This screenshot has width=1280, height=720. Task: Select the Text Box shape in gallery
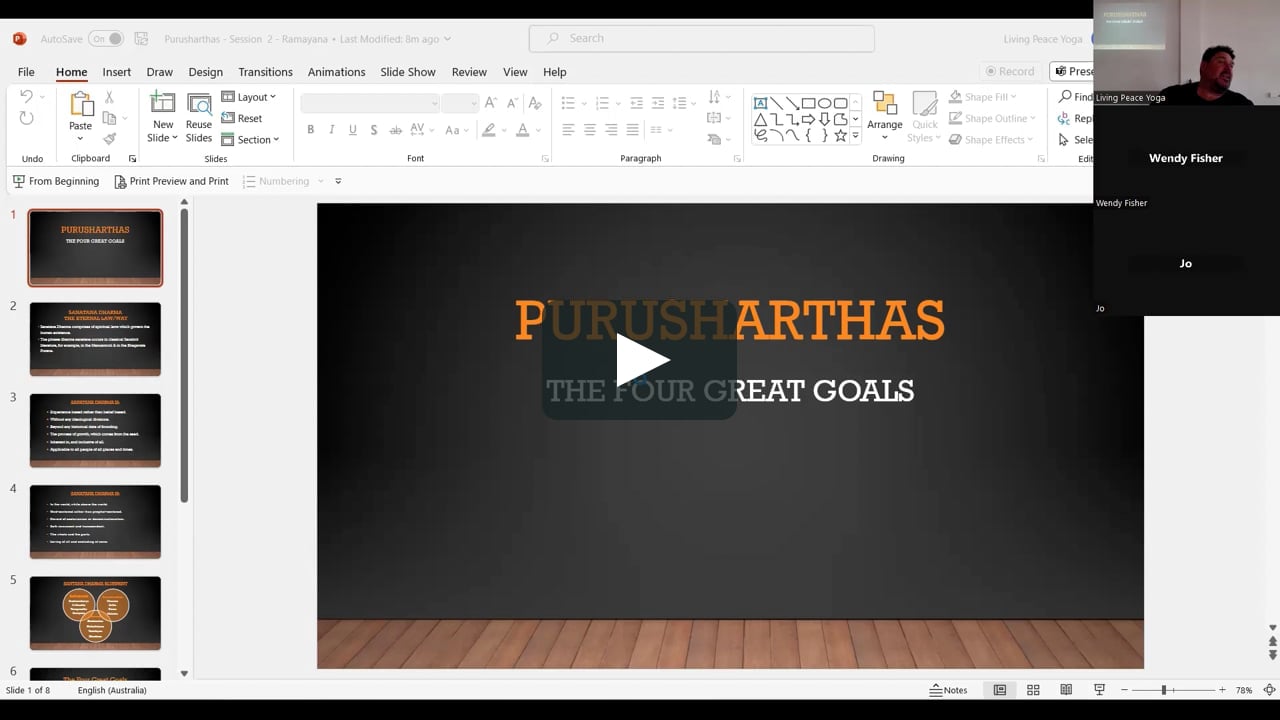(x=760, y=103)
